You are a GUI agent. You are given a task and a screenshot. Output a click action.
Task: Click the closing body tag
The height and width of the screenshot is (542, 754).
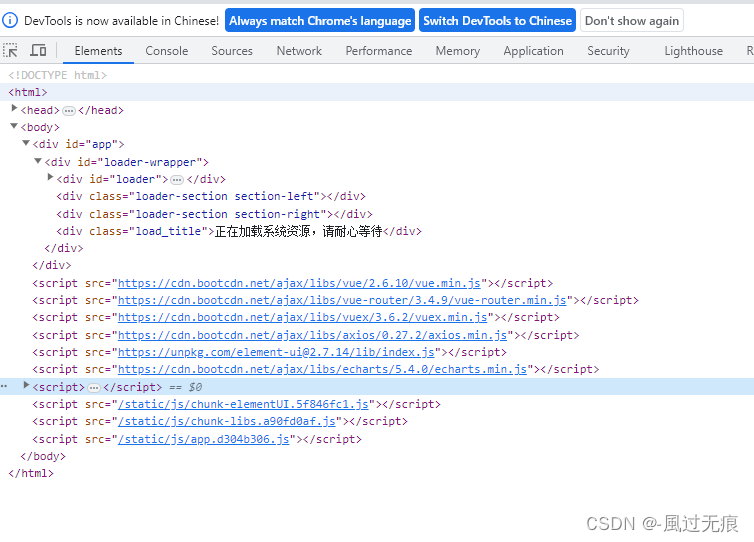click(x=43, y=456)
